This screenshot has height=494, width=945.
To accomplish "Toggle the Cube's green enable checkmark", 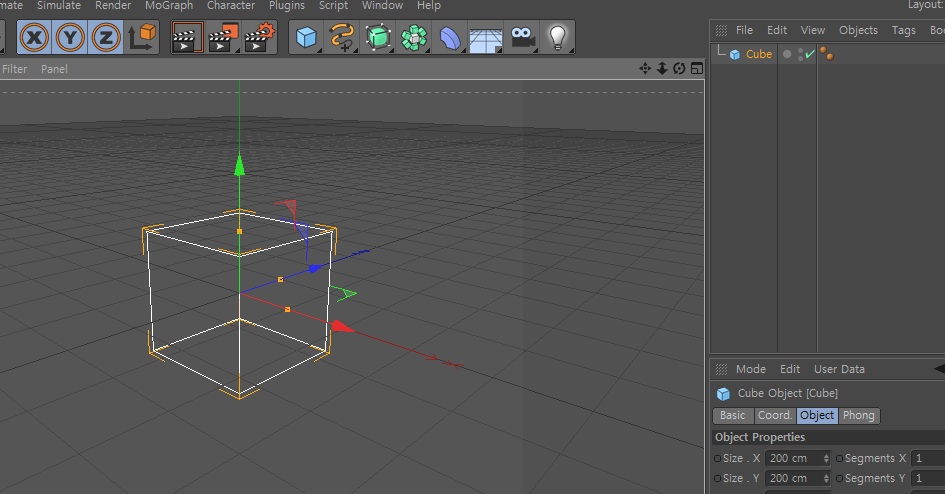I will [810, 54].
